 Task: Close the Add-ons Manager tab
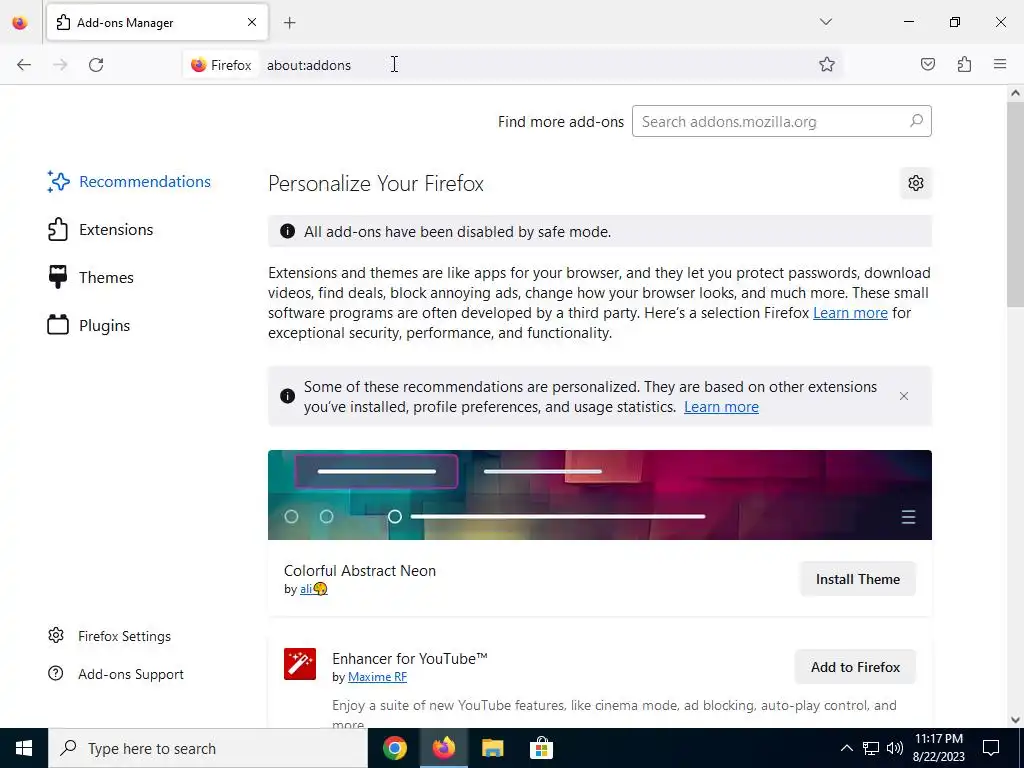[252, 22]
